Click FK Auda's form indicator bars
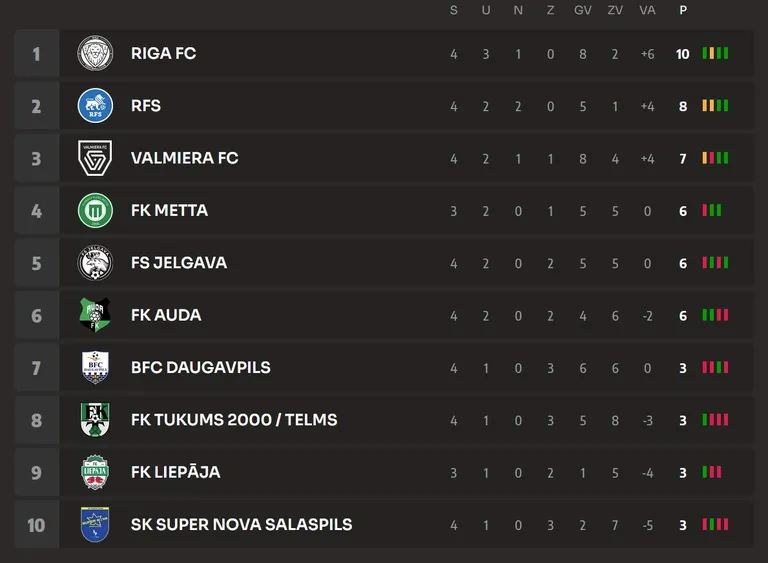This screenshot has height=563, width=768. tap(715, 315)
